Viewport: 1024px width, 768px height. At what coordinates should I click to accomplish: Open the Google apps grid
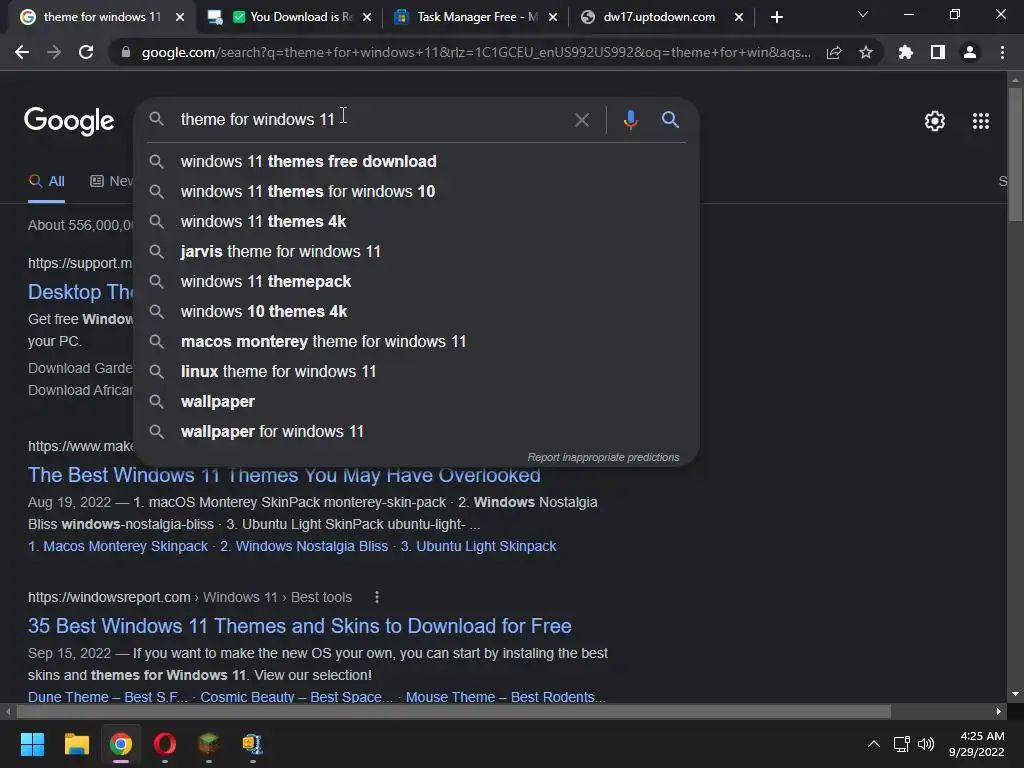pyautogui.click(x=981, y=121)
